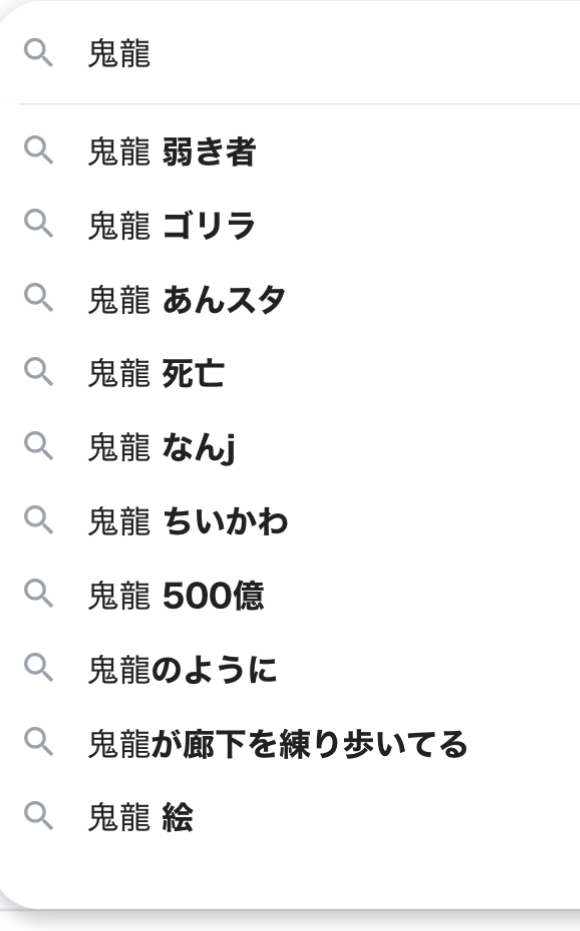Viewport: 580px width, 931px height.
Task: Click the search icon beside 鬼龍 search field
Action: [38, 53]
